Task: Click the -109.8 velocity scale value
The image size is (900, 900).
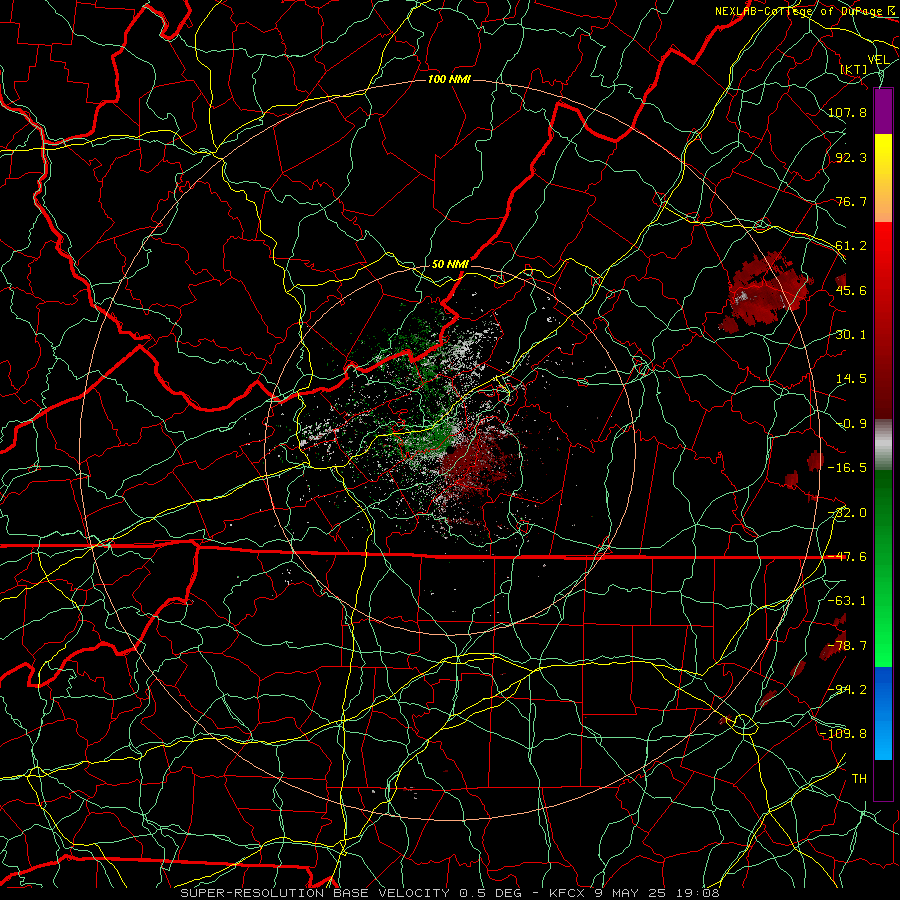Action: click(x=843, y=734)
